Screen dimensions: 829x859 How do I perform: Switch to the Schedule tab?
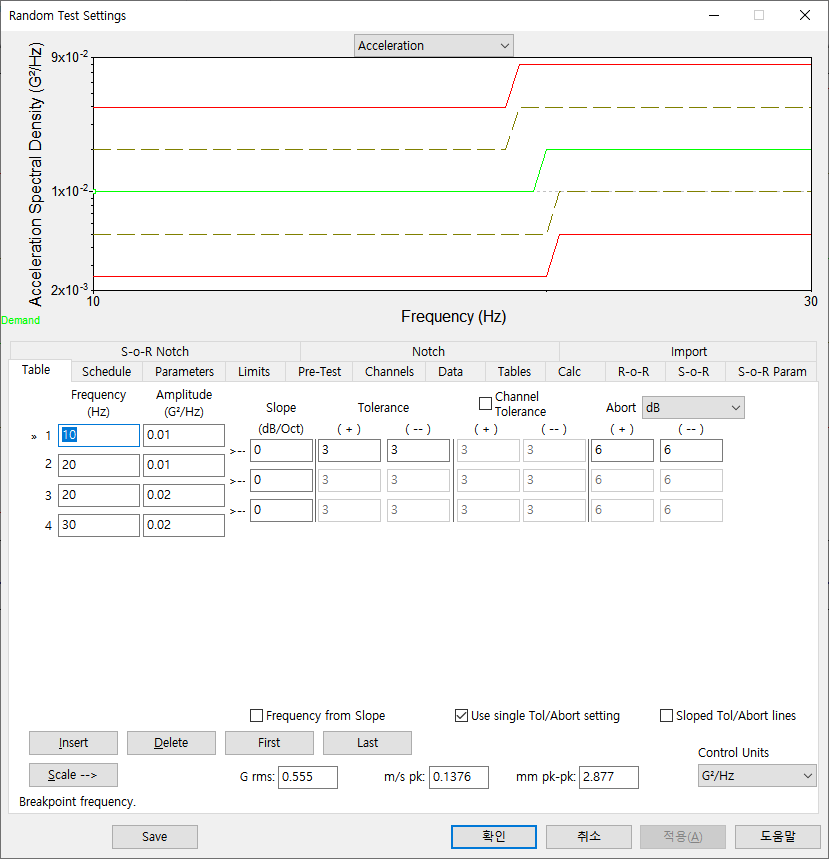coord(106,371)
